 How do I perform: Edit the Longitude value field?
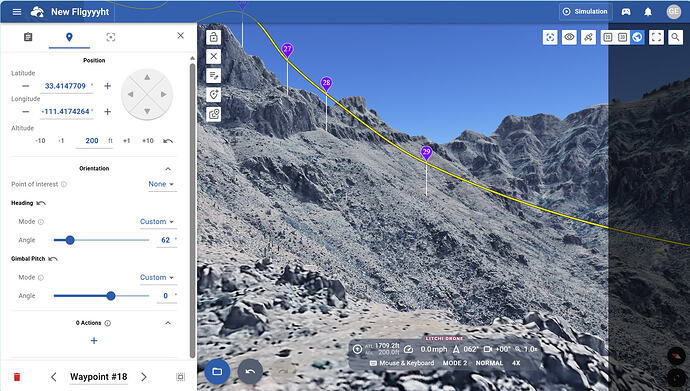point(66,112)
